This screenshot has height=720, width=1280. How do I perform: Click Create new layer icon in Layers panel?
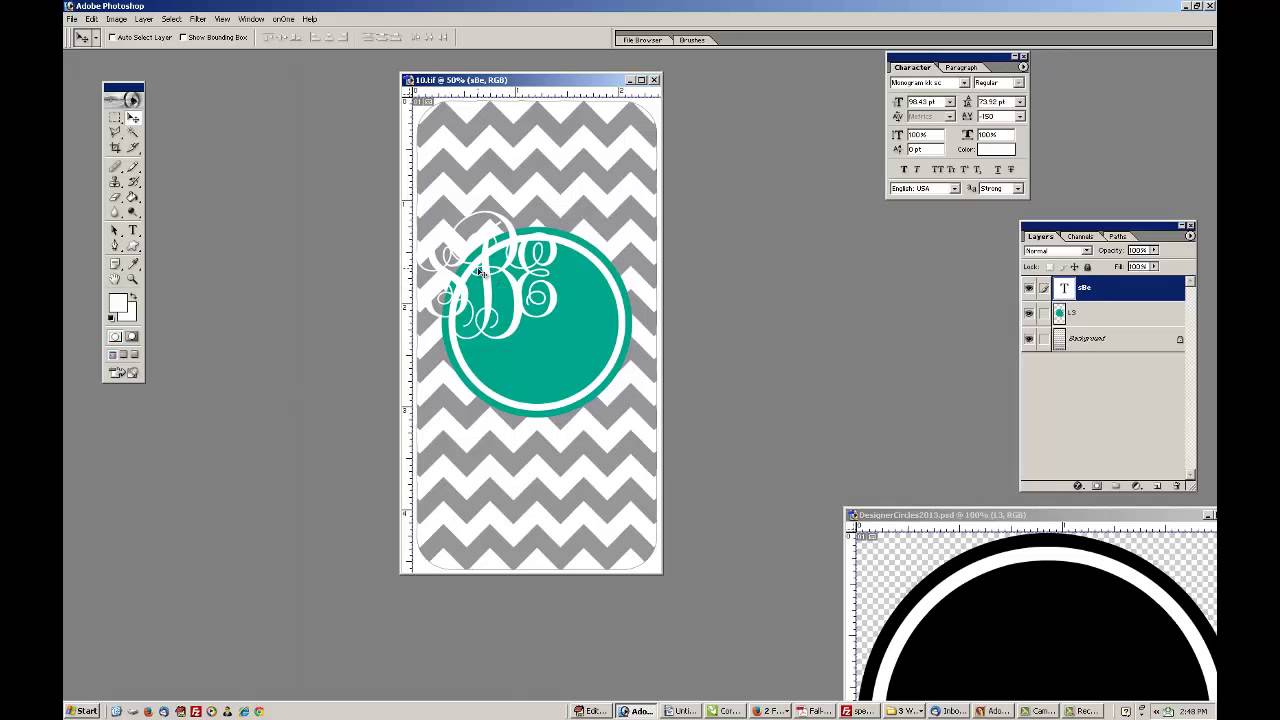click(1157, 486)
